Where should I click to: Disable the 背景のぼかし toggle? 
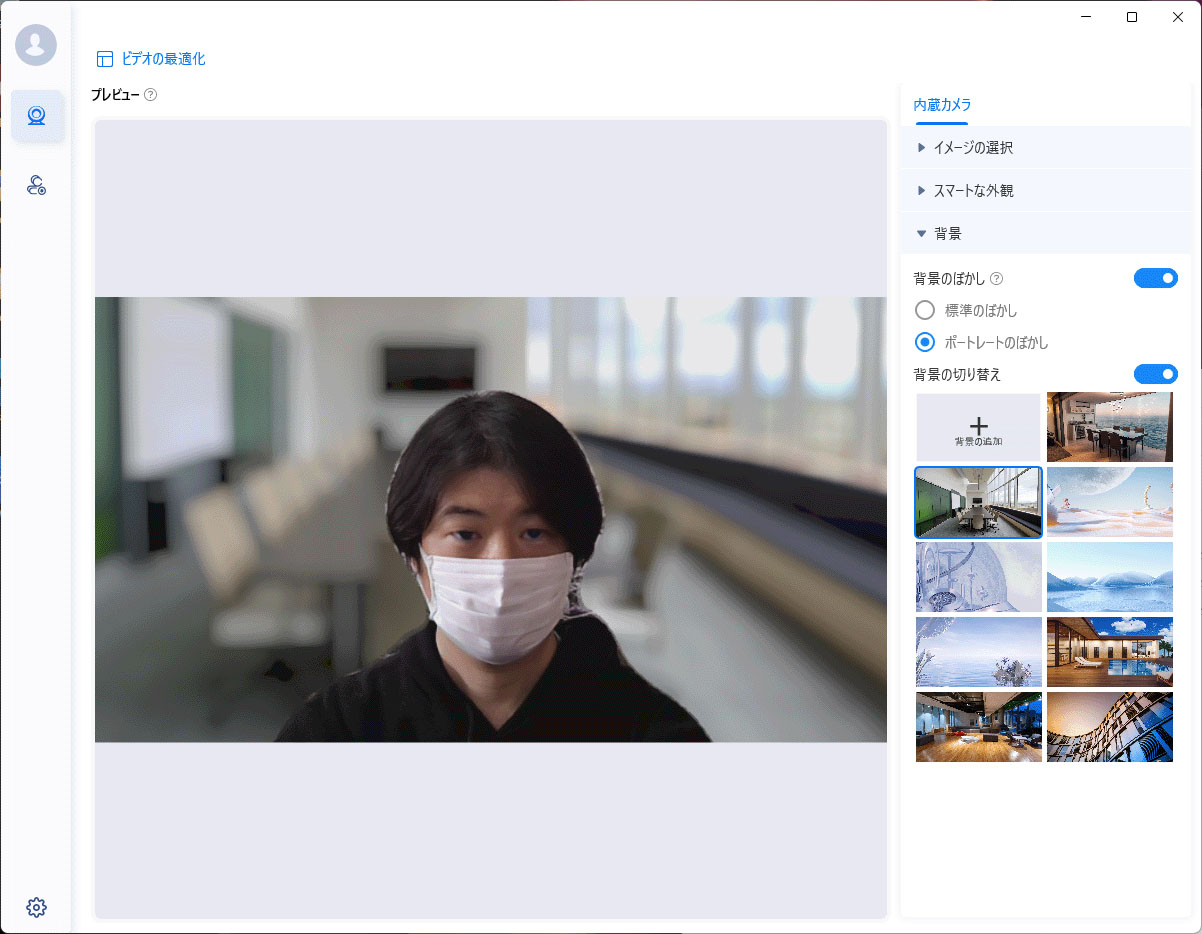(x=1156, y=278)
